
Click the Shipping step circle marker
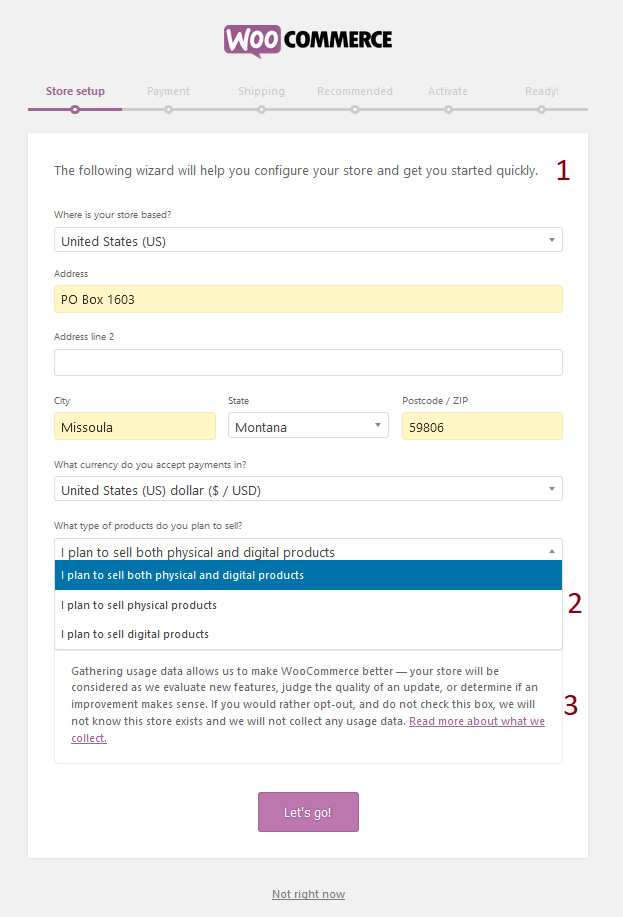click(x=261, y=109)
